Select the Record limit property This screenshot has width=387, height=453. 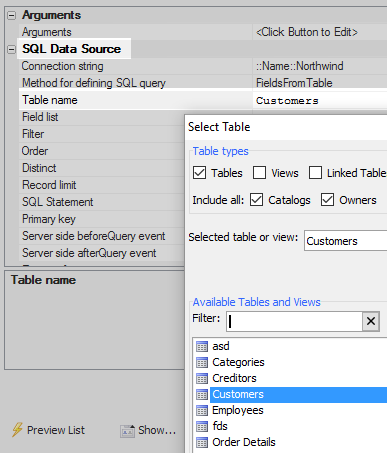coord(49,185)
